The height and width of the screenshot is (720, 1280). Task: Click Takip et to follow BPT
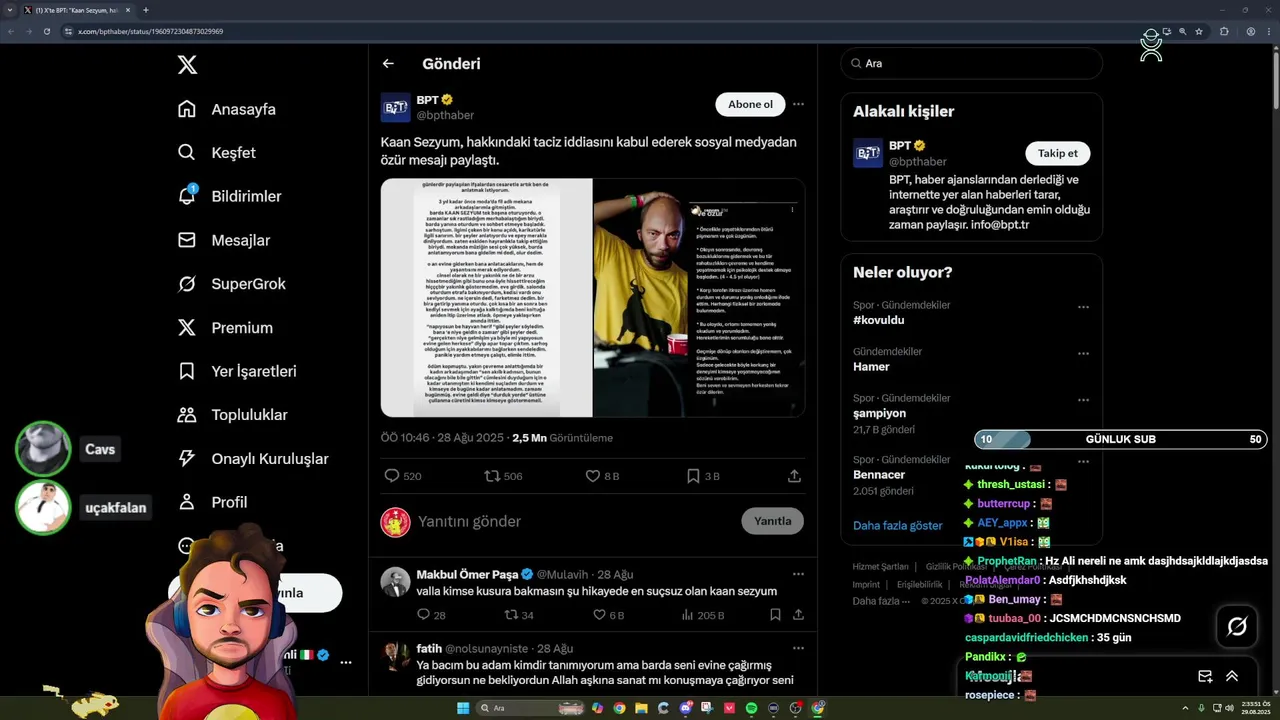click(x=1057, y=153)
